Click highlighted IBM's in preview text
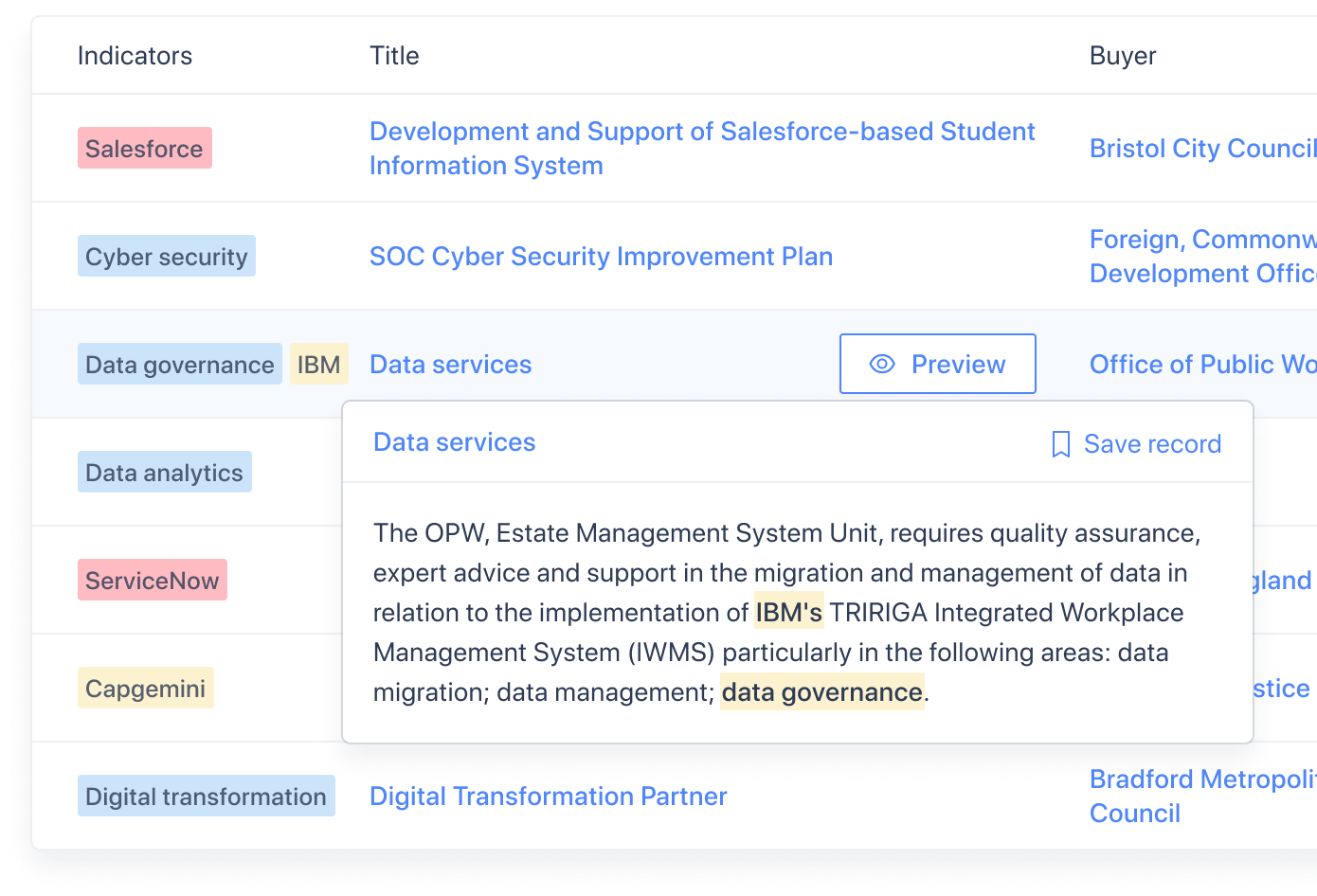 pyautogui.click(x=788, y=612)
